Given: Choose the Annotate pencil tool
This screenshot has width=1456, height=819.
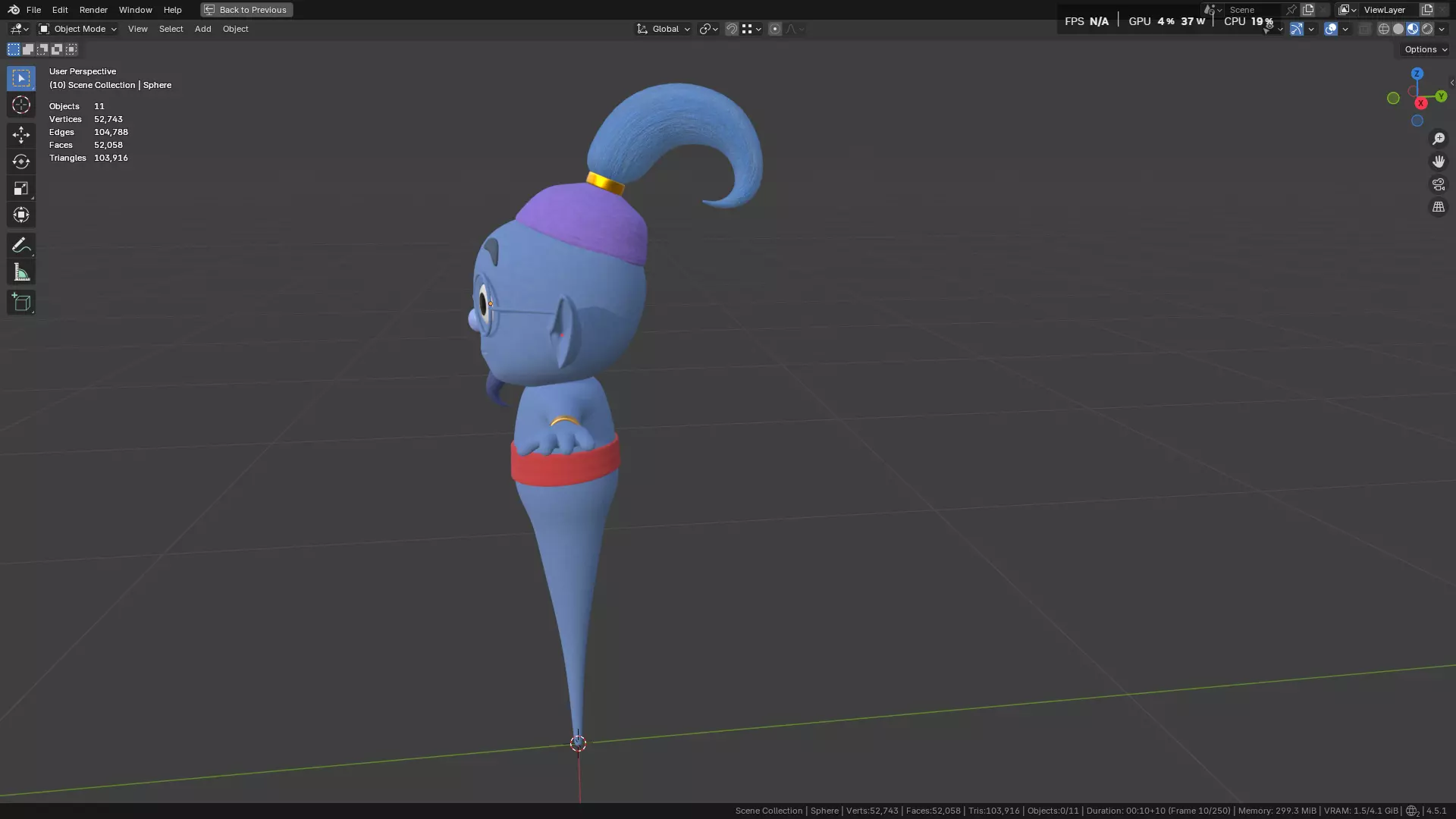Looking at the screenshot, I should 21,245.
